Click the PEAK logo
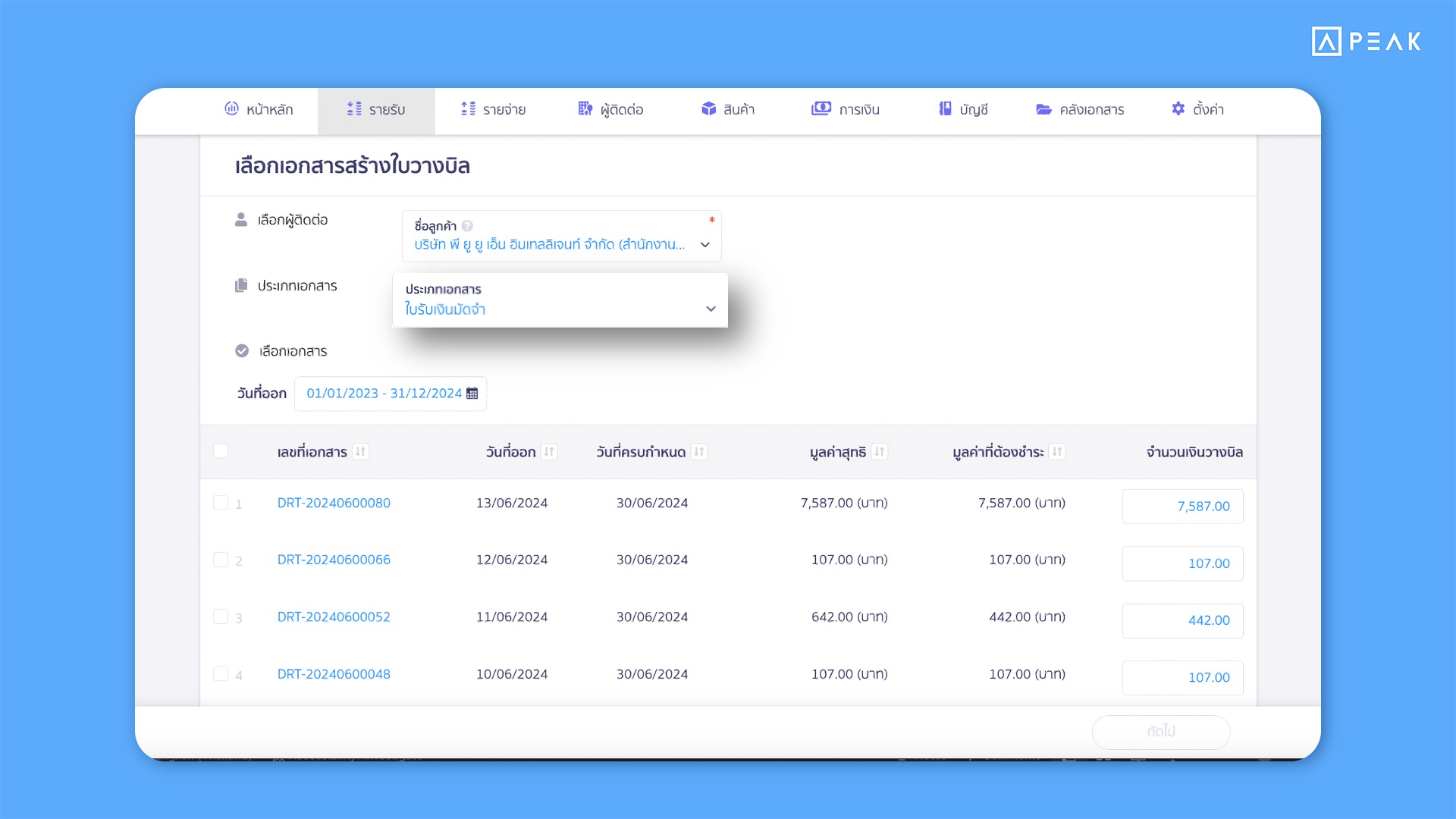Viewport: 1456px width, 819px height. point(1366,41)
